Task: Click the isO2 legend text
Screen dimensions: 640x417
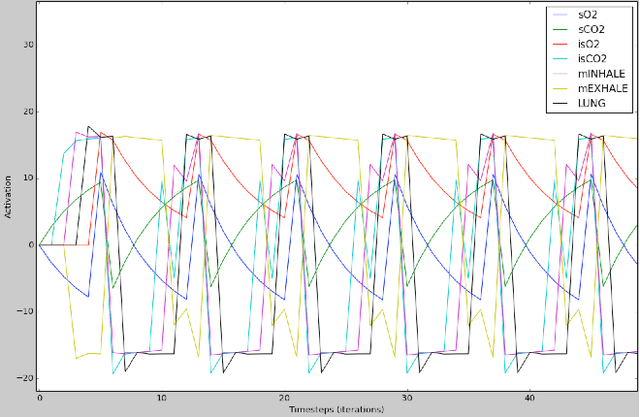Action: click(x=588, y=44)
